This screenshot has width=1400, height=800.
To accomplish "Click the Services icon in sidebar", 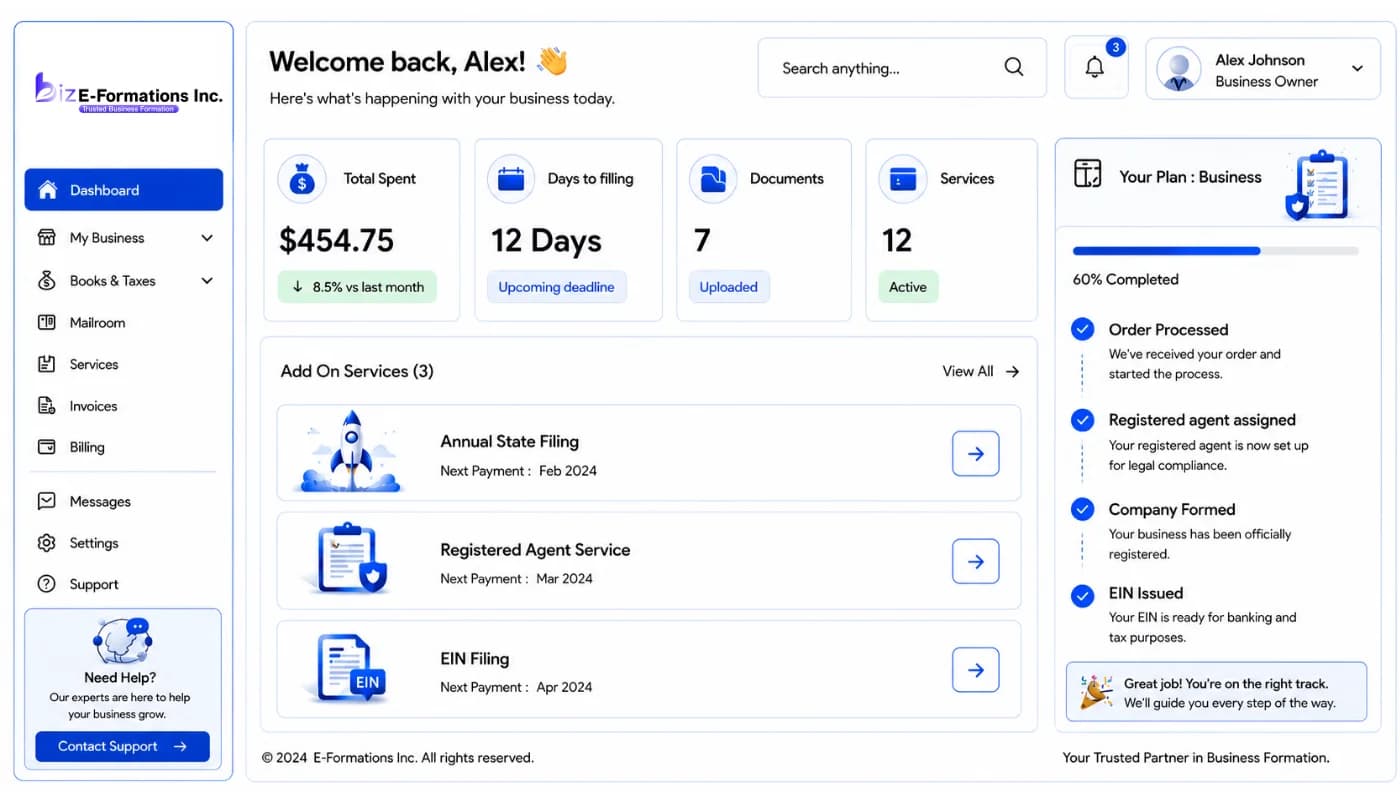I will click(46, 365).
